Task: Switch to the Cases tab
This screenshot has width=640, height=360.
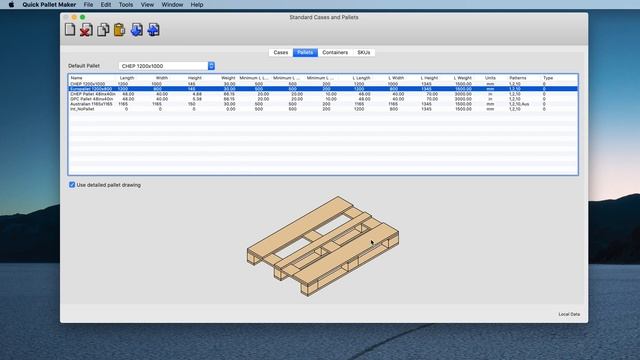Action: (281, 52)
